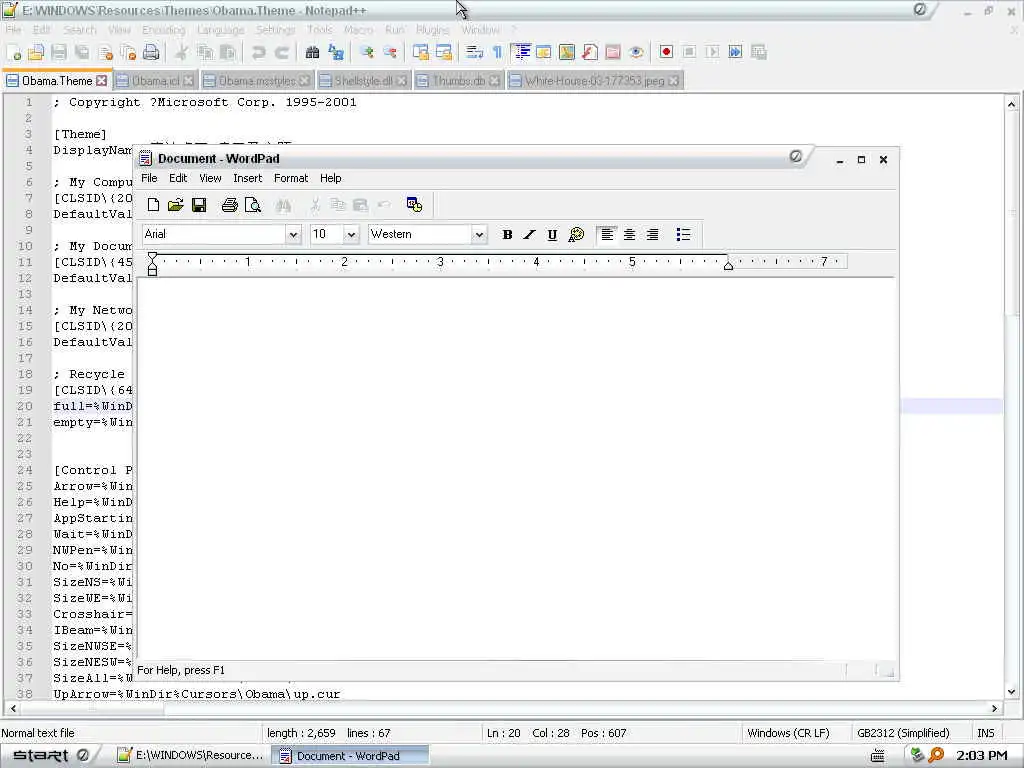The width and height of the screenshot is (1024, 768).
Task: Click the Find binoculars icon in Notepad++
Action: point(312,52)
